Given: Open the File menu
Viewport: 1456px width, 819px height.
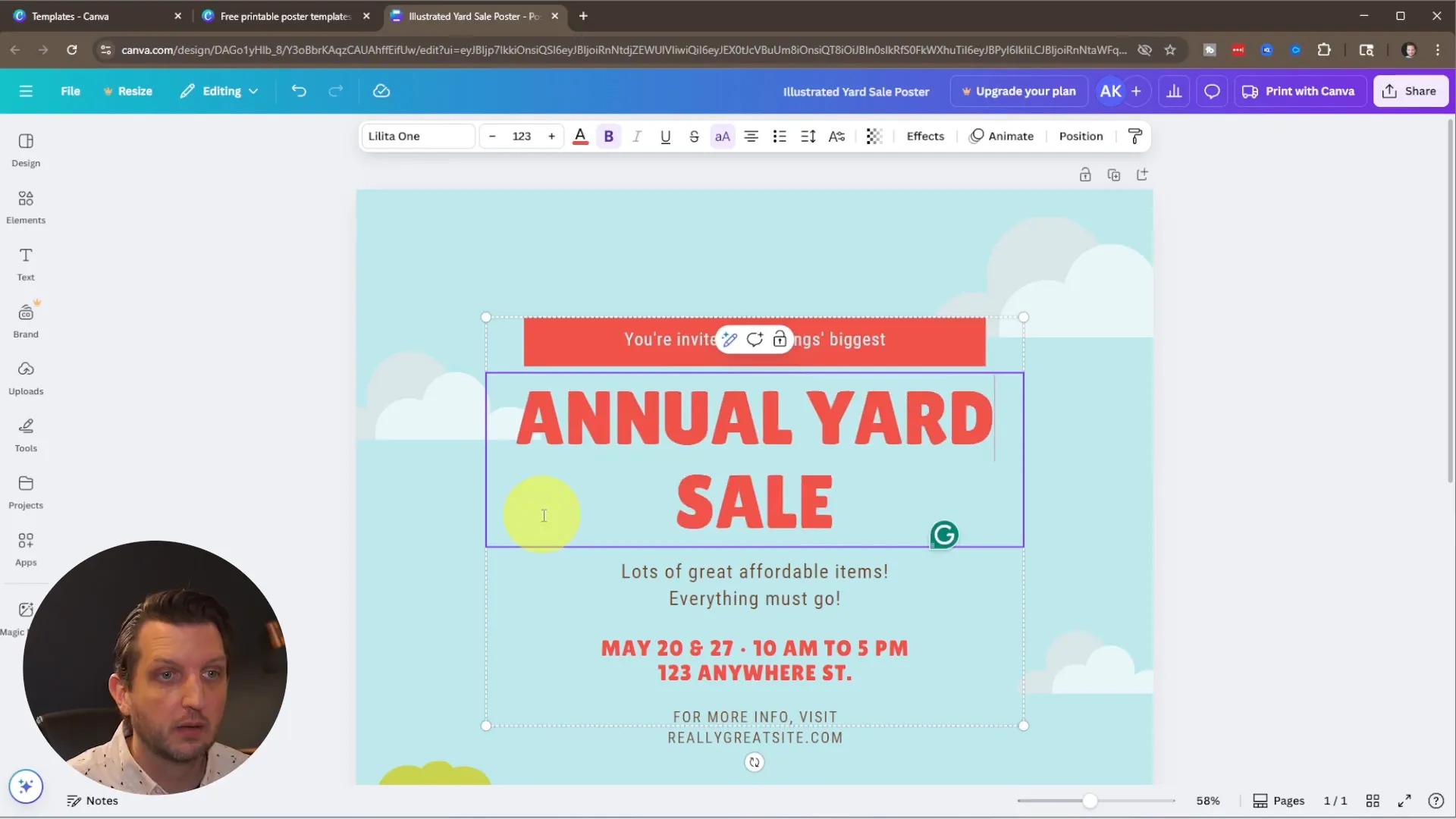Looking at the screenshot, I should pos(71,91).
